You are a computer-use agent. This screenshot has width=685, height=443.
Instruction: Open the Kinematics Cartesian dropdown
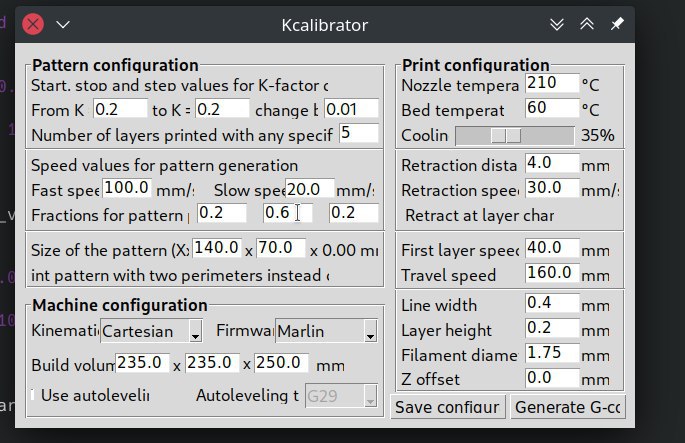click(x=151, y=331)
